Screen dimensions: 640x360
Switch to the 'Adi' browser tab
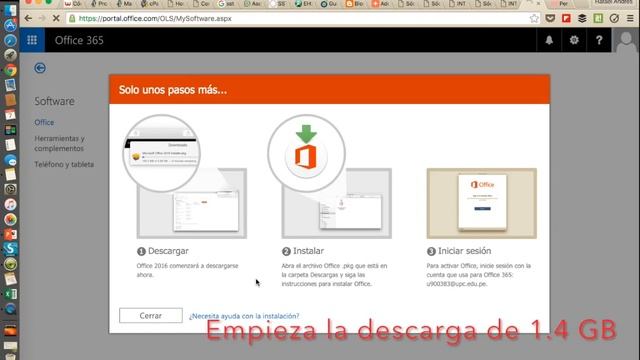pos(380,4)
